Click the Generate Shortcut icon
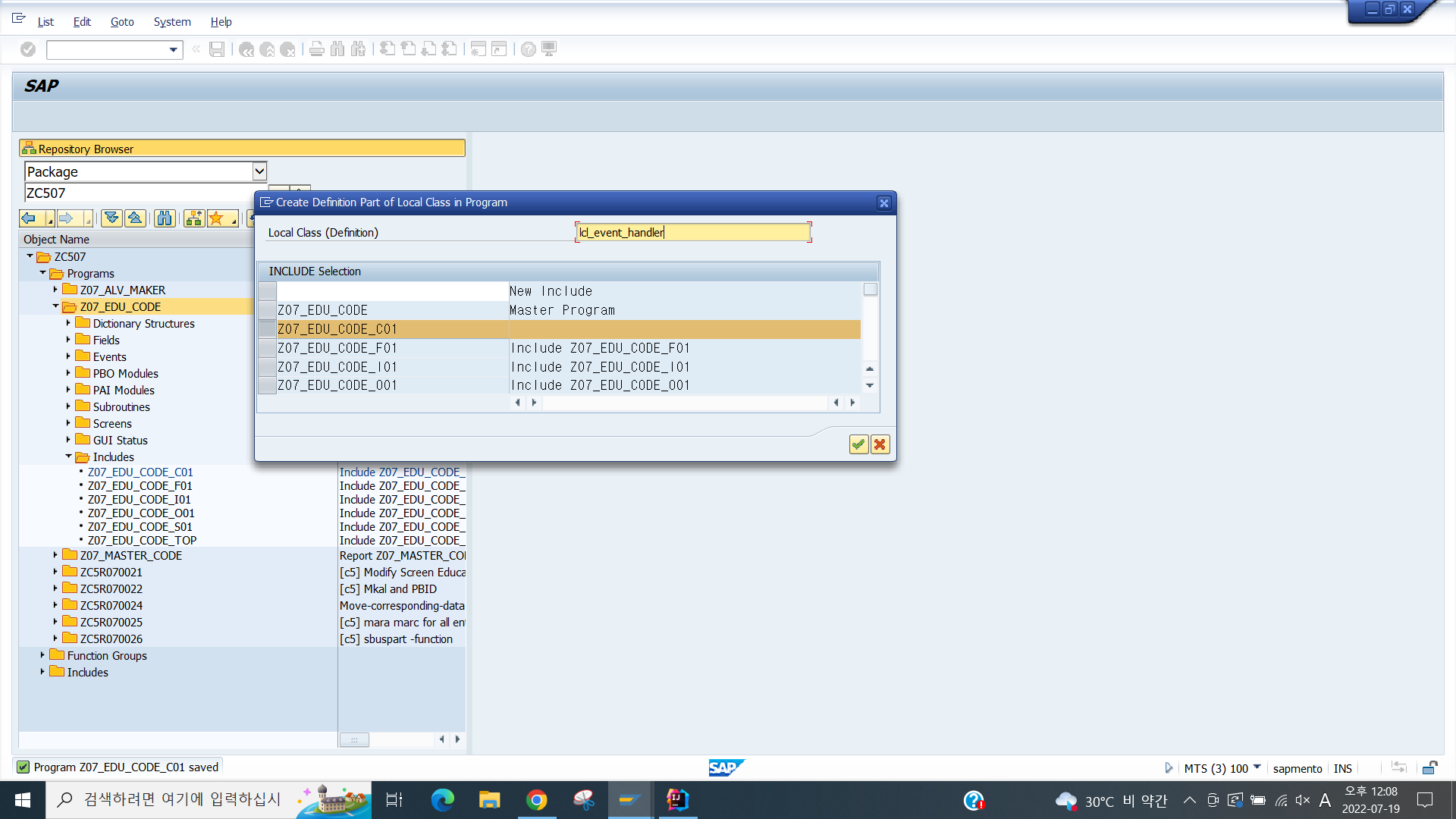1456x819 pixels. pos(499,49)
